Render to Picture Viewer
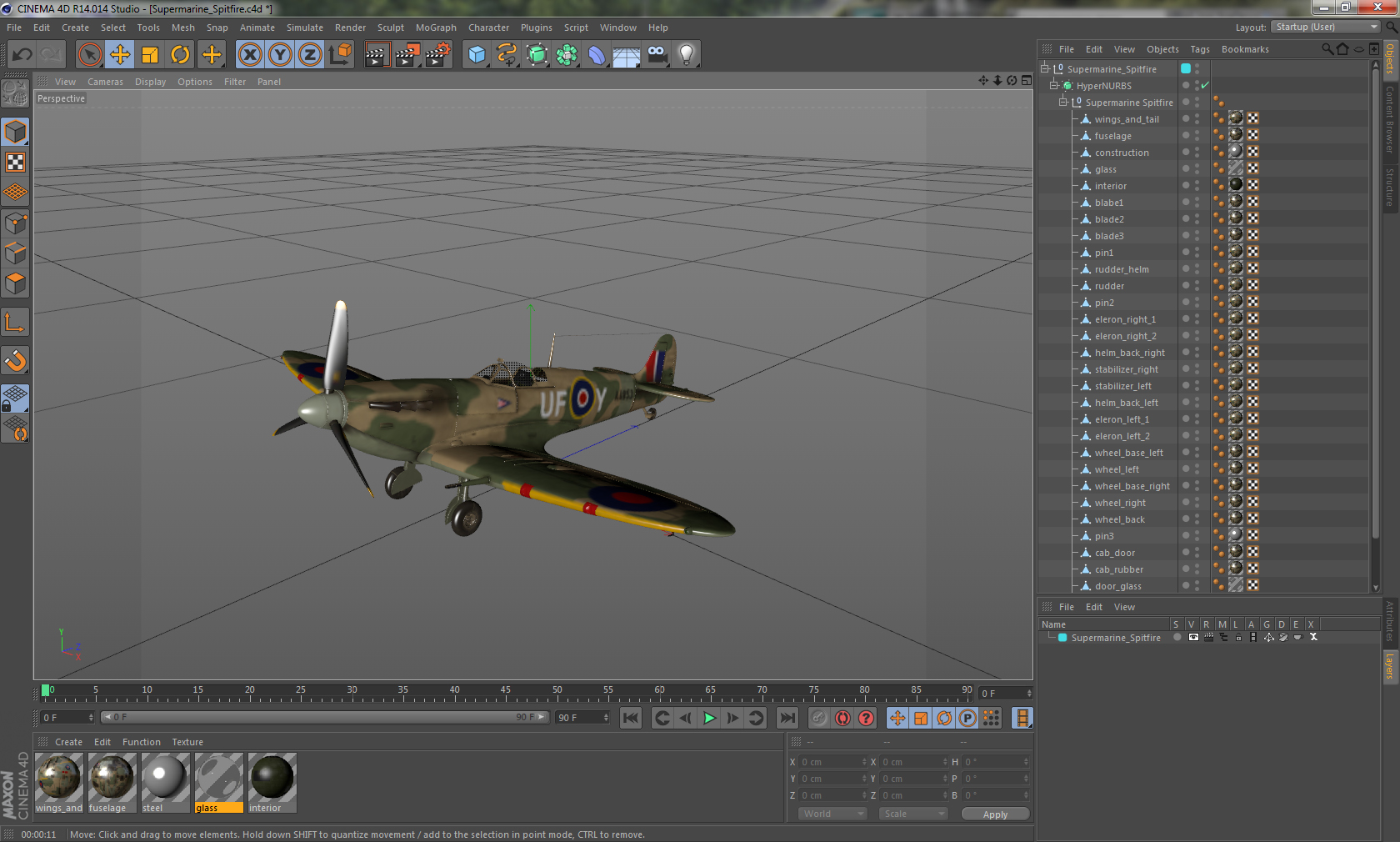1400x842 pixels. (407, 55)
